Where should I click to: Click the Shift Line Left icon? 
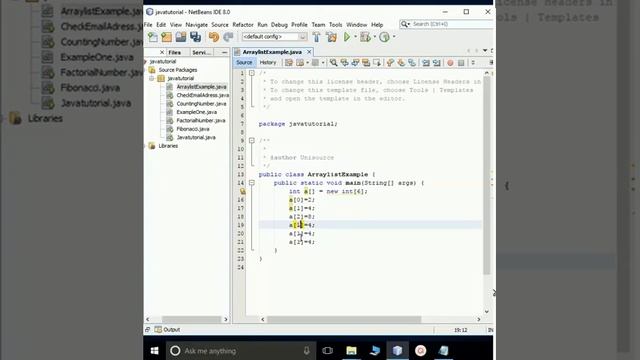(x=426, y=62)
